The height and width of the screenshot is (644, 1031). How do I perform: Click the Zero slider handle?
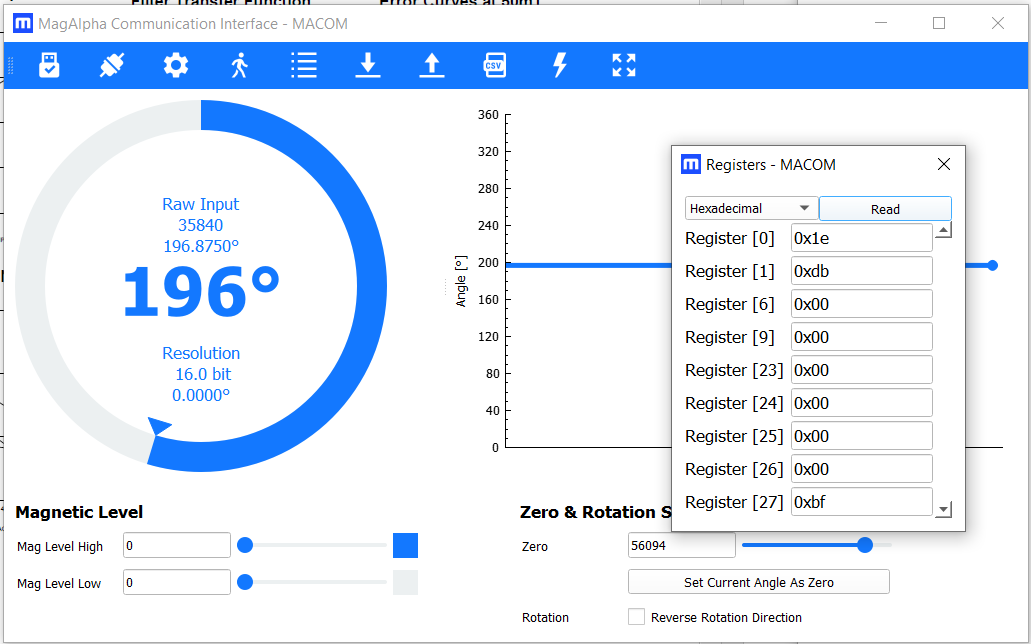(865, 545)
